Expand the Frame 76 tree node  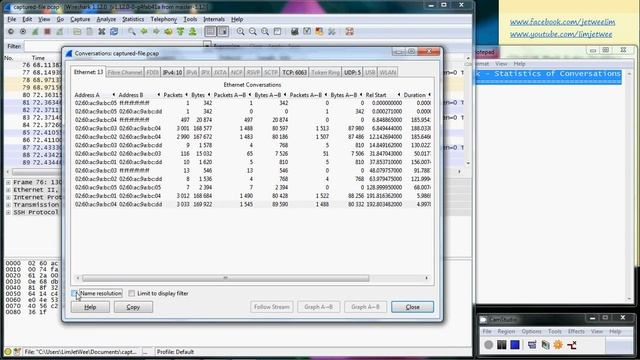pos(8,182)
